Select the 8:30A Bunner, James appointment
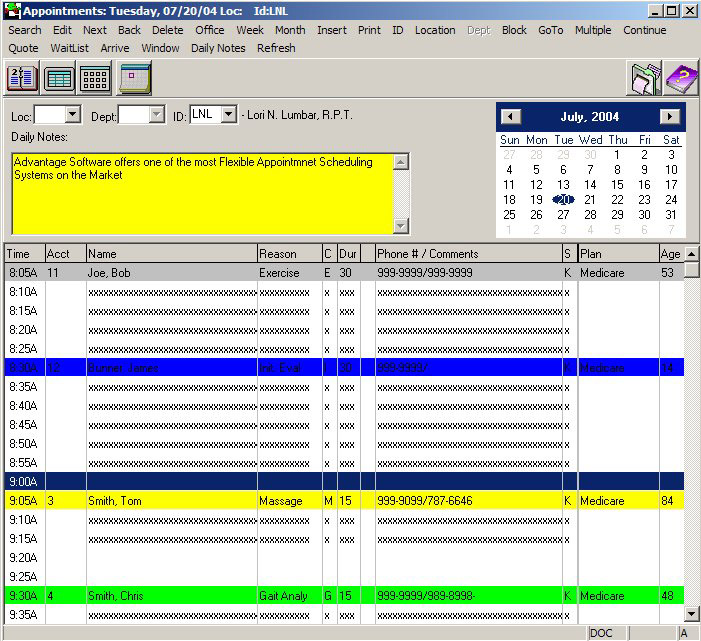This screenshot has width=701, height=641. pyautogui.click(x=344, y=367)
